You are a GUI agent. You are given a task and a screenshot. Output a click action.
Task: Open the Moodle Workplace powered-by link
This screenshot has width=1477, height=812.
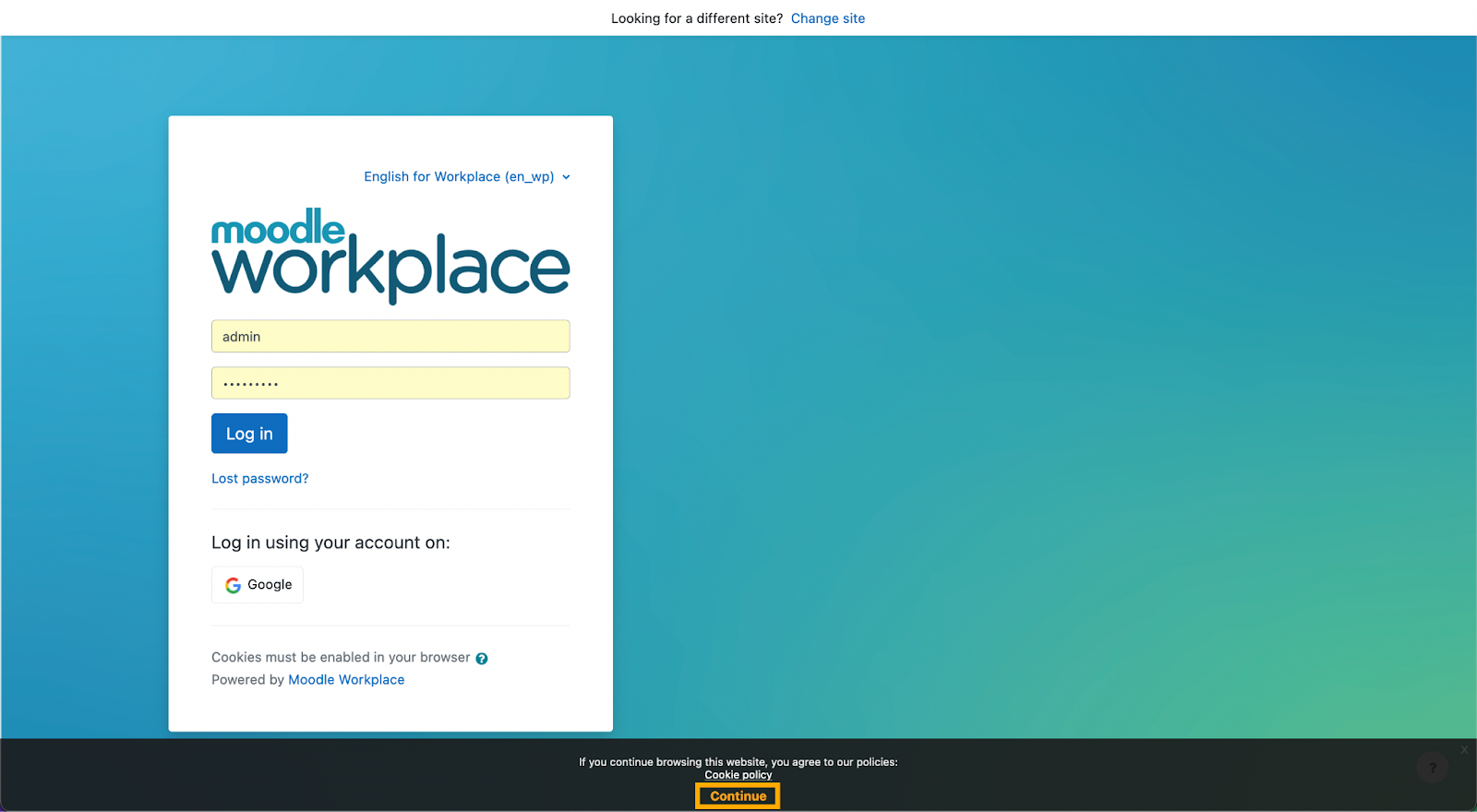pos(346,680)
